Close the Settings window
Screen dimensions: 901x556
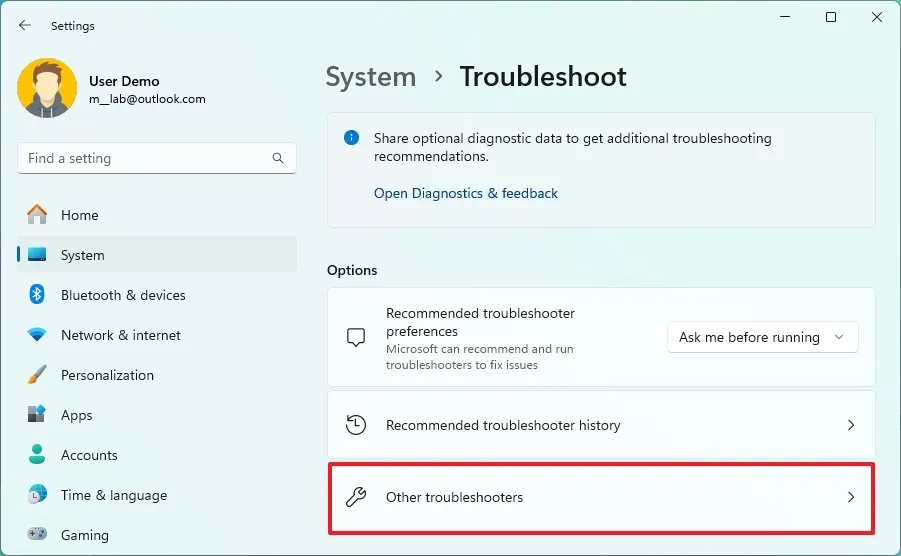[x=877, y=17]
